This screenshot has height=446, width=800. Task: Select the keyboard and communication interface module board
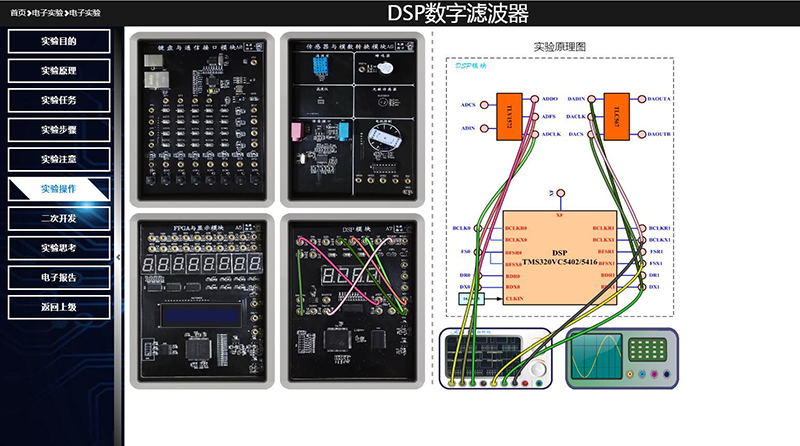(x=200, y=118)
